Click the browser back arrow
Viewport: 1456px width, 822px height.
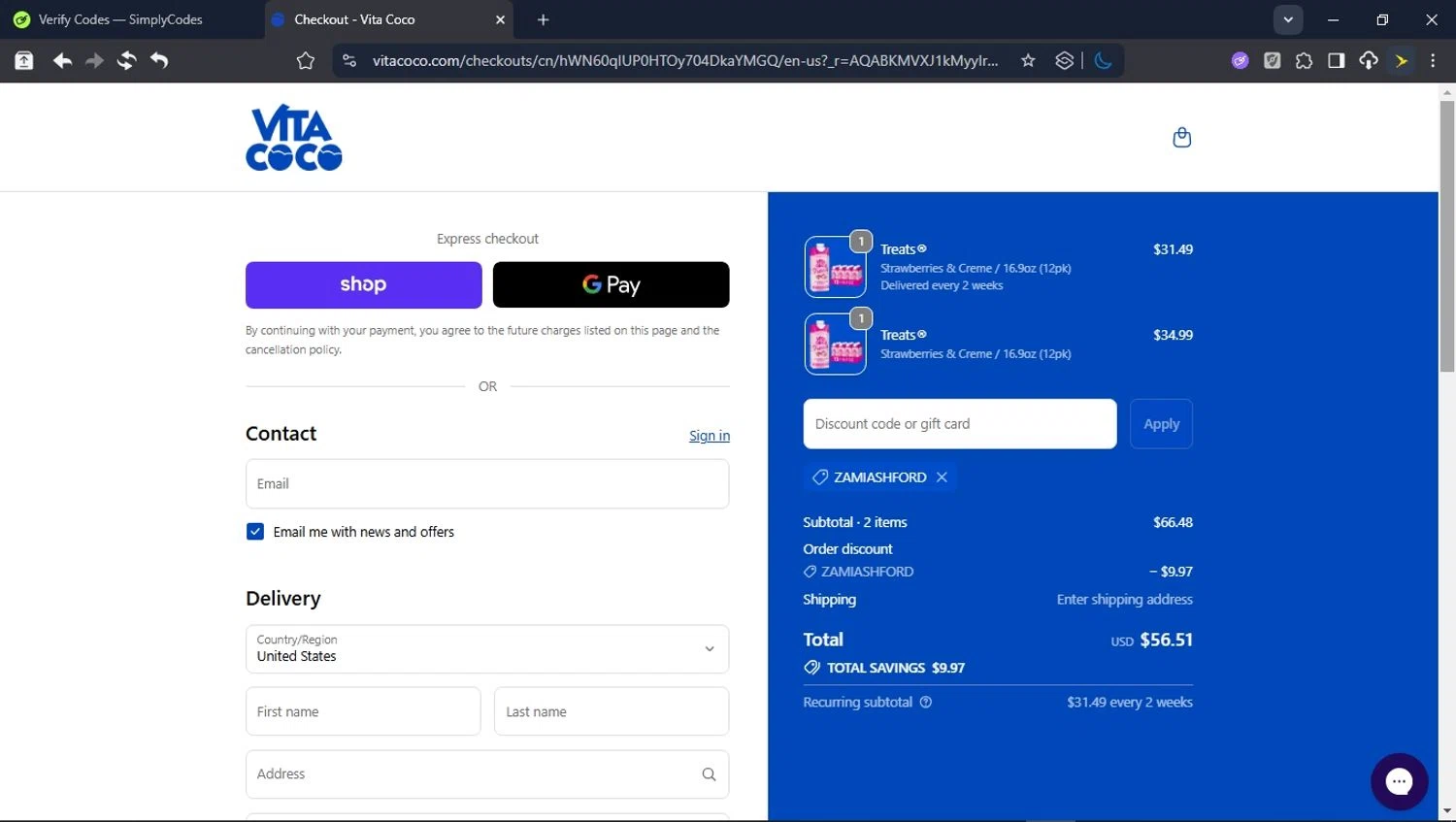[62, 60]
